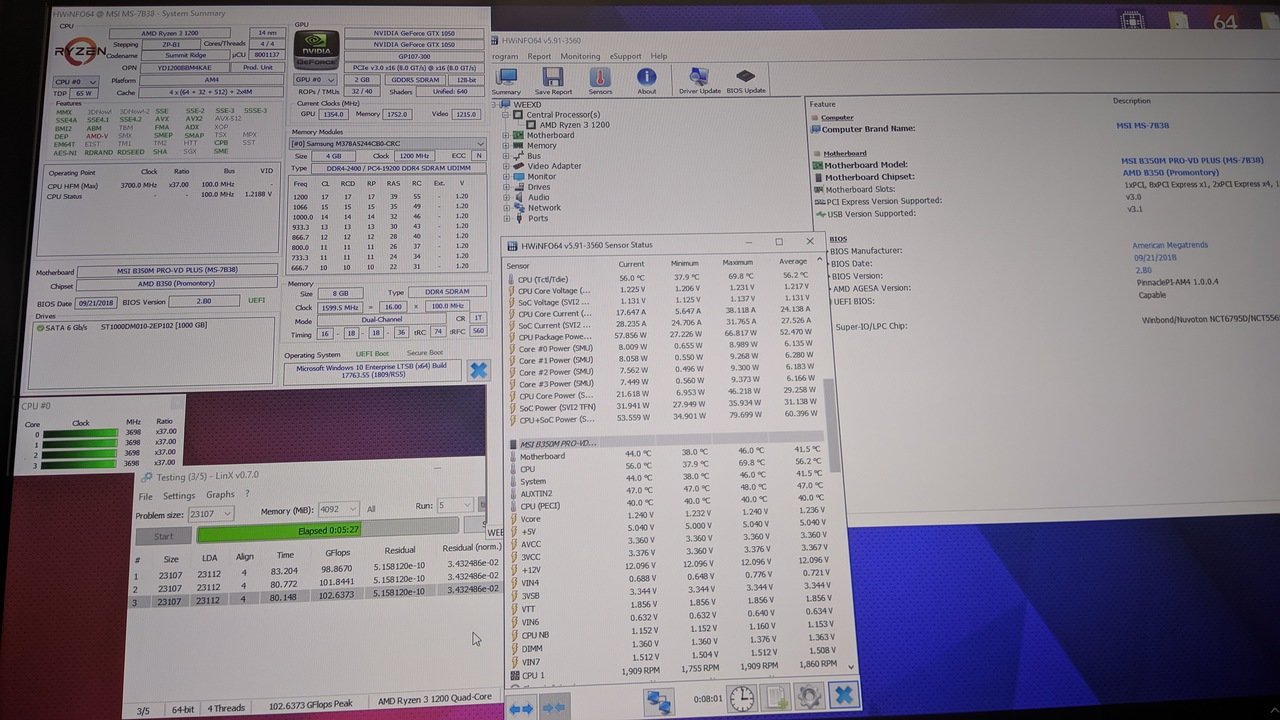Click the Maximum column header in Sensor Status
Image resolution: width=1280 pixels, height=720 pixels.
738,263
